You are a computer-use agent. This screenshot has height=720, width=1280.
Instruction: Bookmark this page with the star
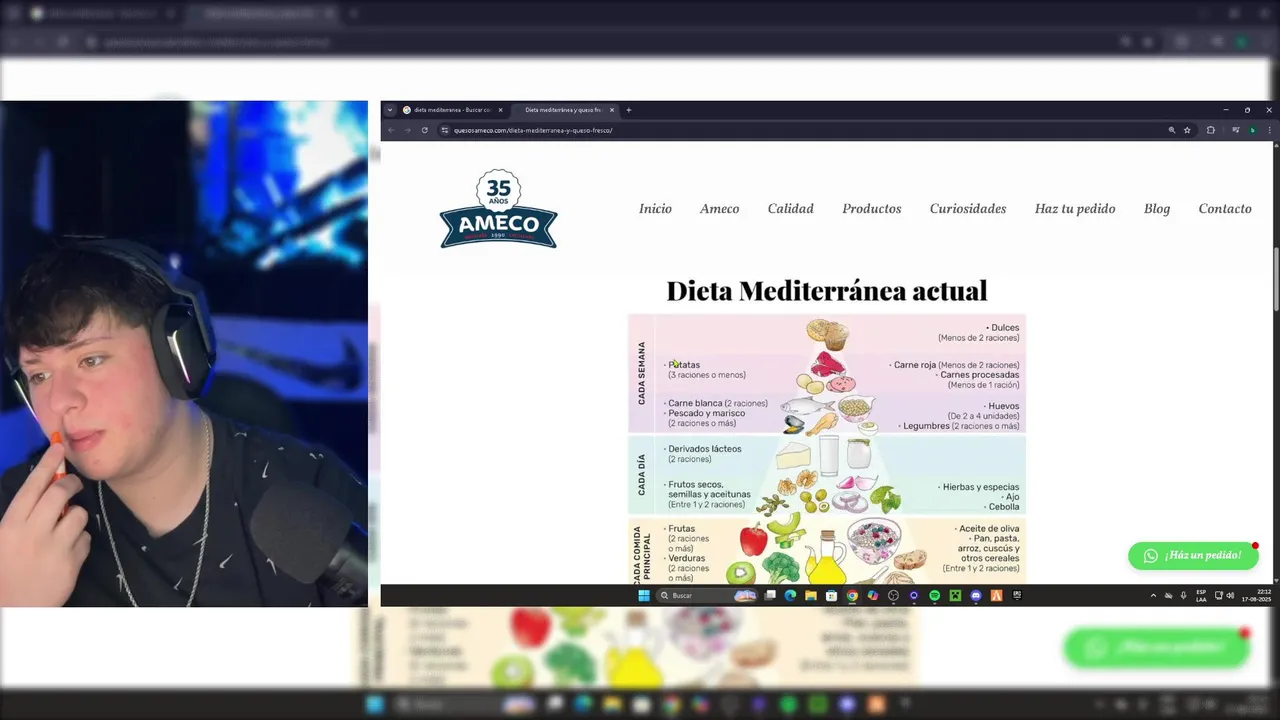1187,130
